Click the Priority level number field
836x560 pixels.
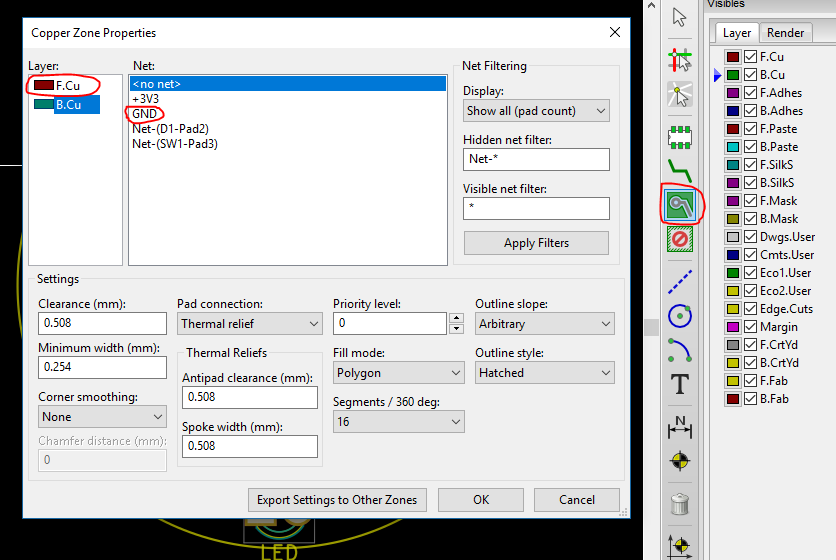coord(390,323)
